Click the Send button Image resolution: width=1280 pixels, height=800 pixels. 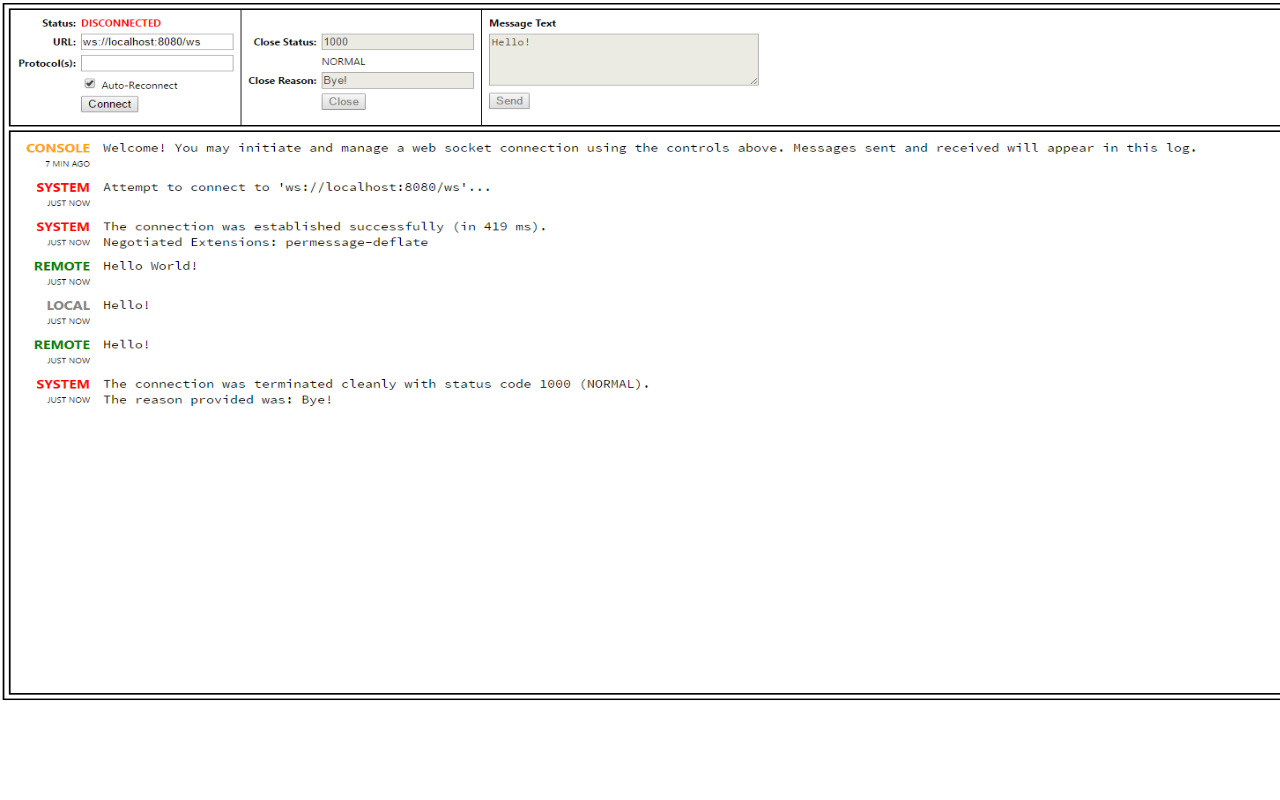click(509, 100)
